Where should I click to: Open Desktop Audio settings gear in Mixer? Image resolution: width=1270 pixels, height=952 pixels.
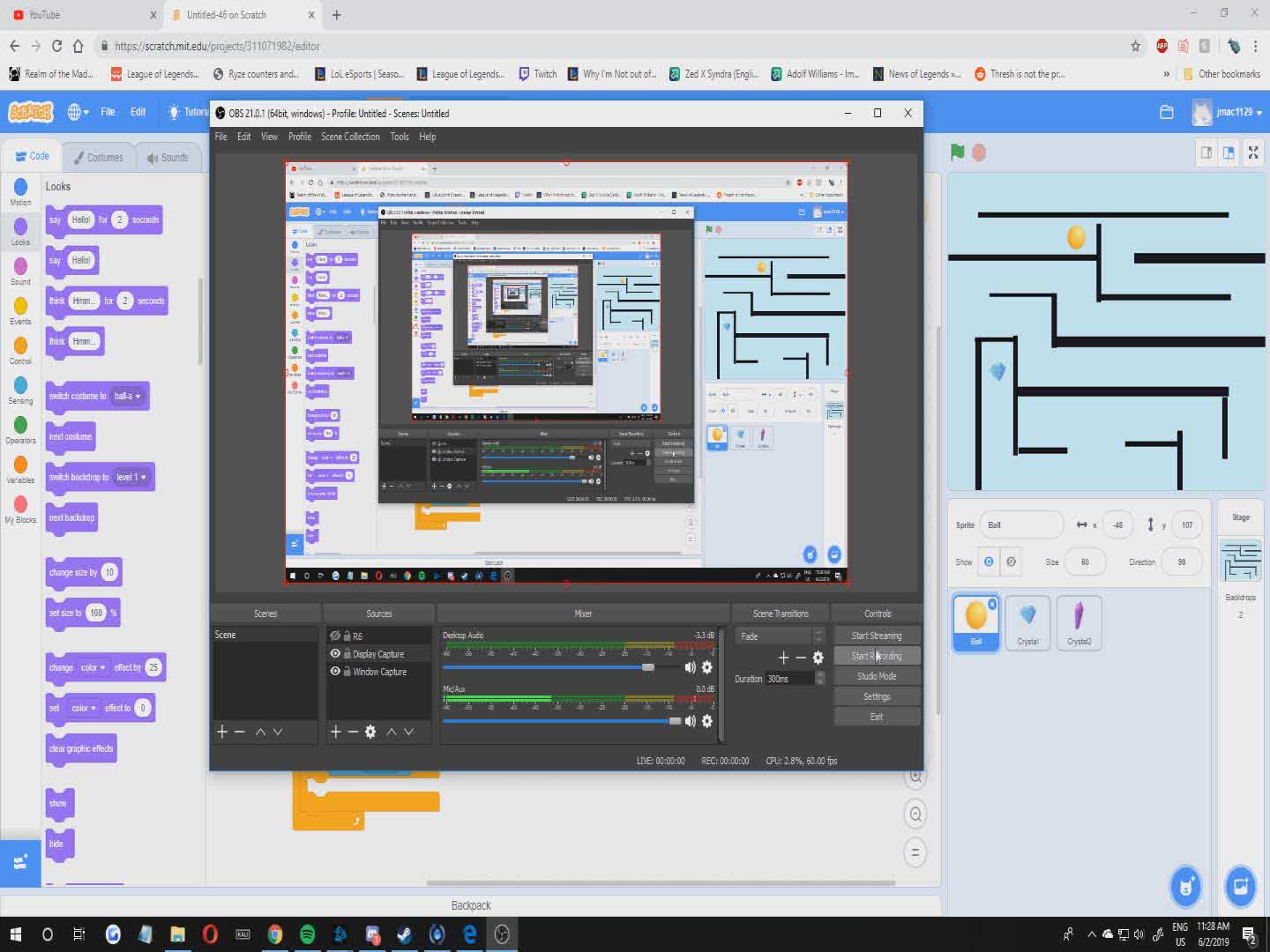(706, 667)
